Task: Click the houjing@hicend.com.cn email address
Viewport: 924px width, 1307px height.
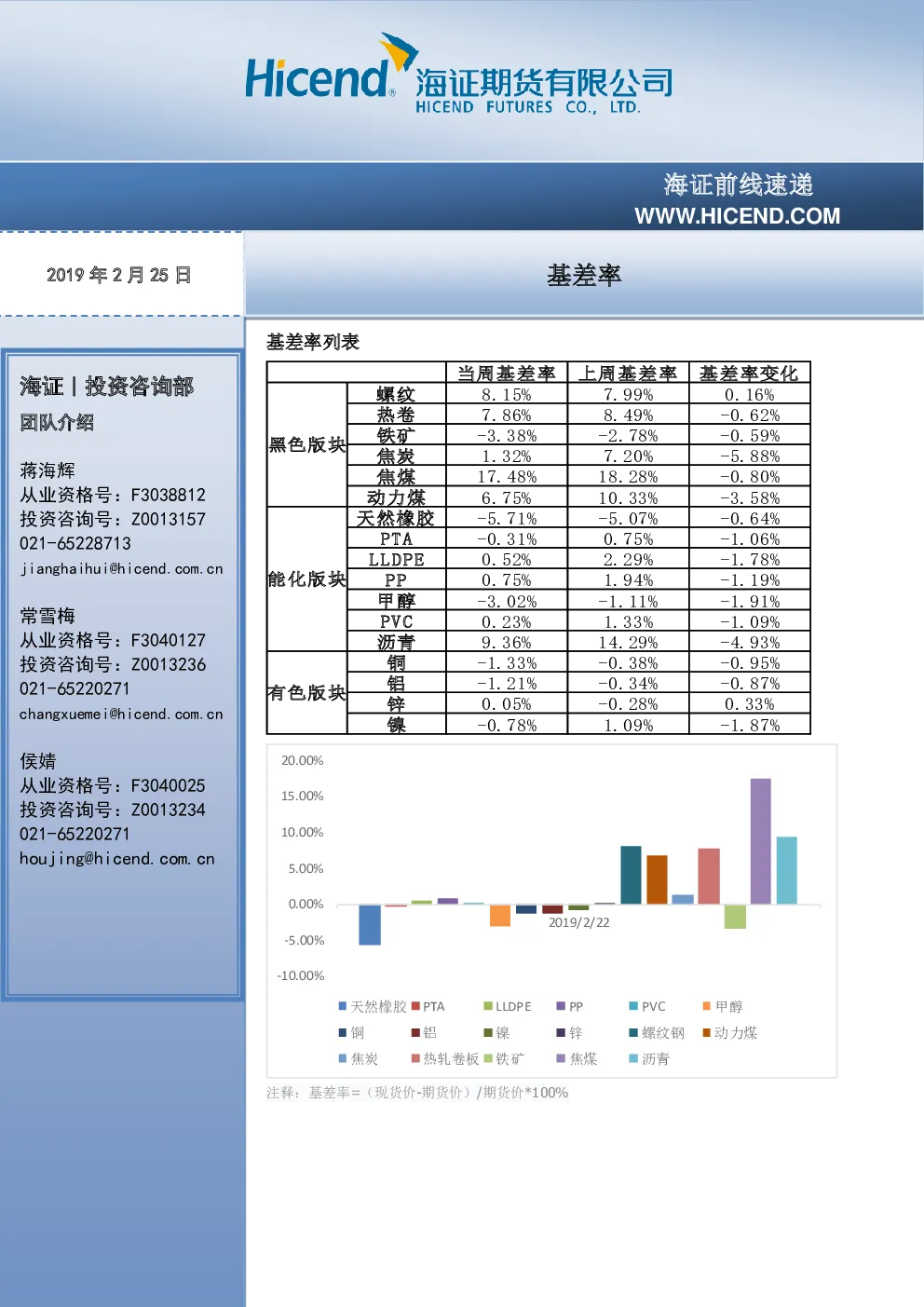Action: 117,859
